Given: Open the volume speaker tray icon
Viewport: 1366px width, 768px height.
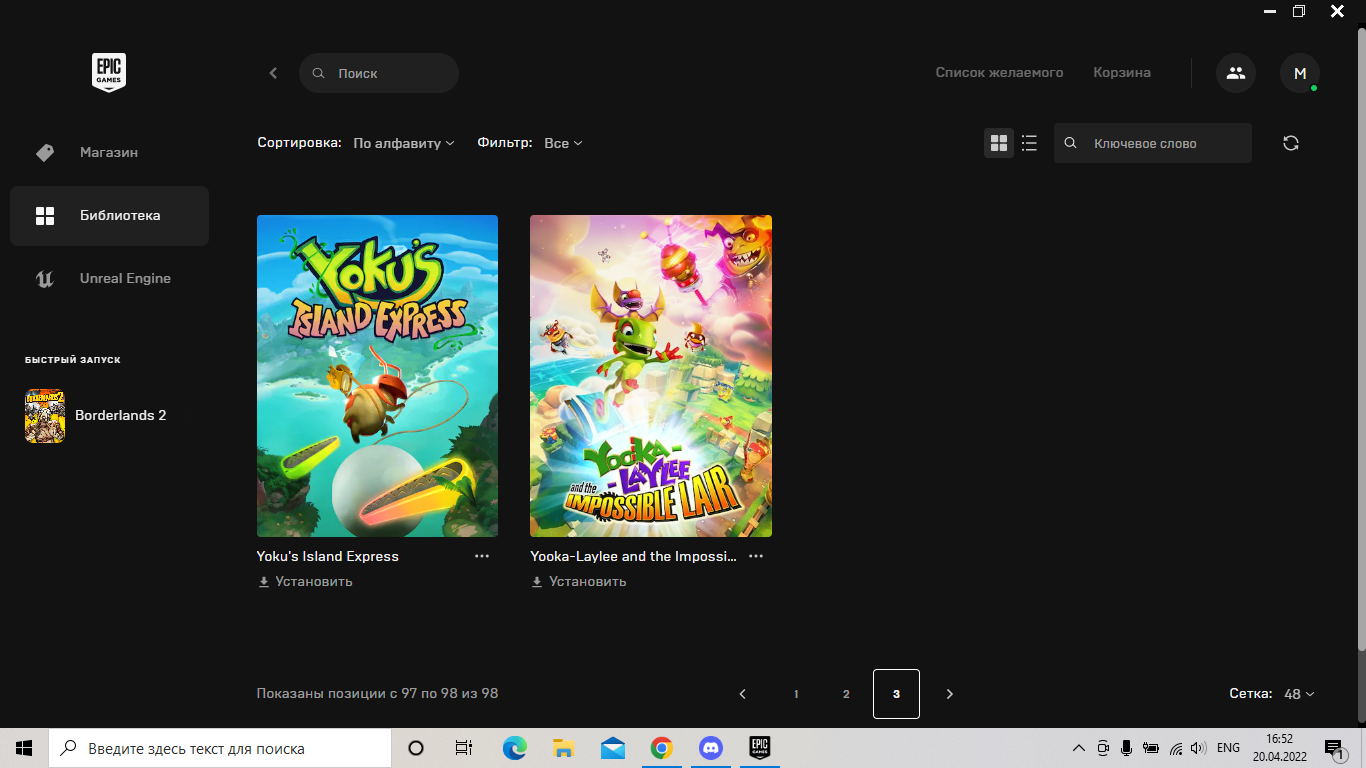Looking at the screenshot, I should point(1199,748).
